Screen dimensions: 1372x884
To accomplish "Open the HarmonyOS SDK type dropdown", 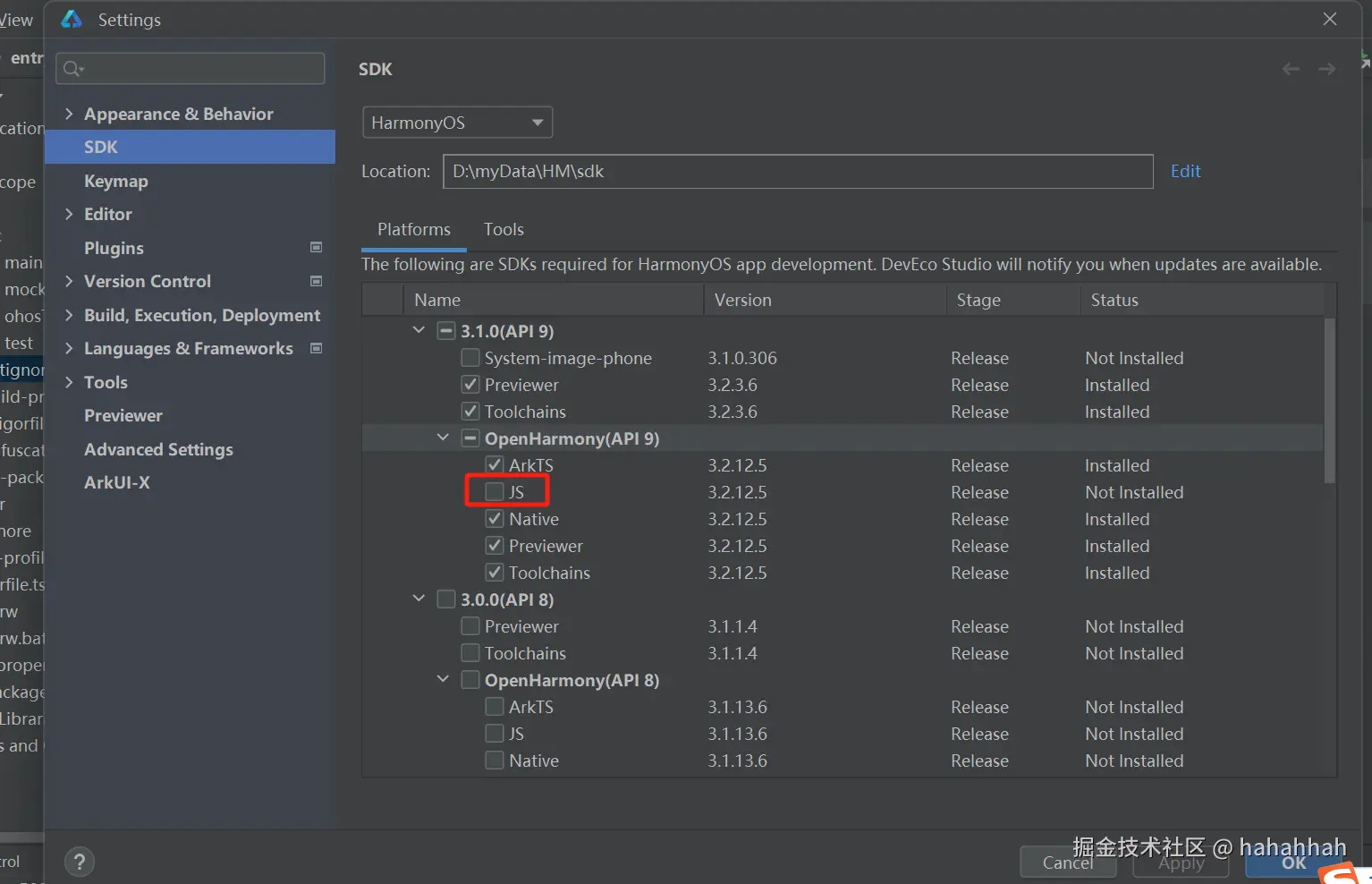I will tap(457, 123).
